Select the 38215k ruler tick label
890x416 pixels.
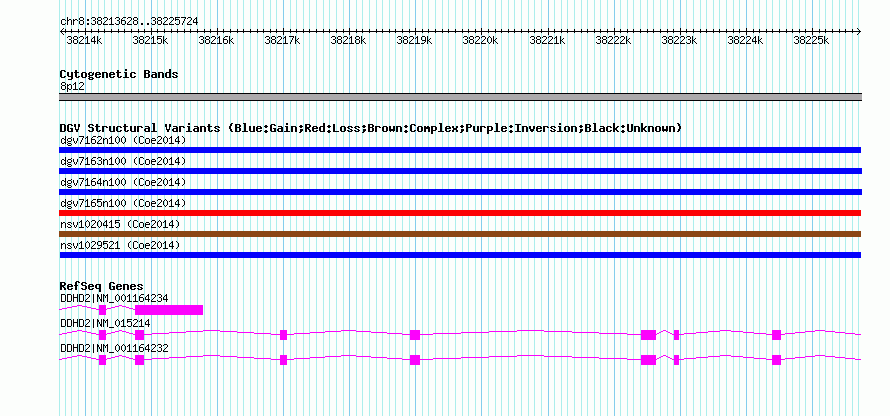click(150, 40)
